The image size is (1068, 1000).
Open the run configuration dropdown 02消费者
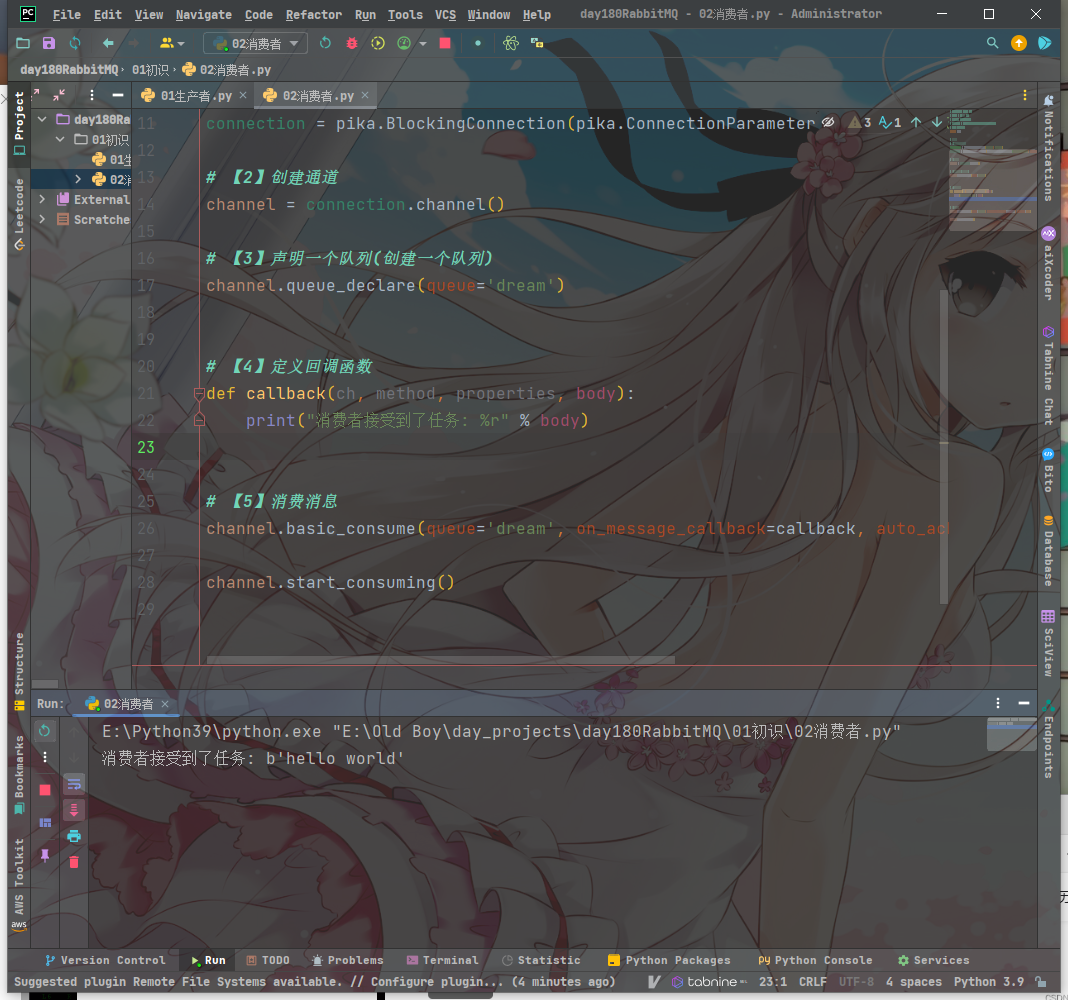pyautogui.click(x=255, y=44)
